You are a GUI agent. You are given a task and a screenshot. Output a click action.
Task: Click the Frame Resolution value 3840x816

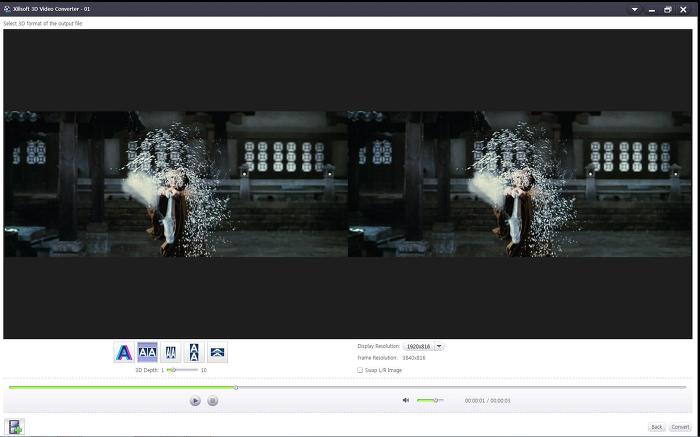414,358
